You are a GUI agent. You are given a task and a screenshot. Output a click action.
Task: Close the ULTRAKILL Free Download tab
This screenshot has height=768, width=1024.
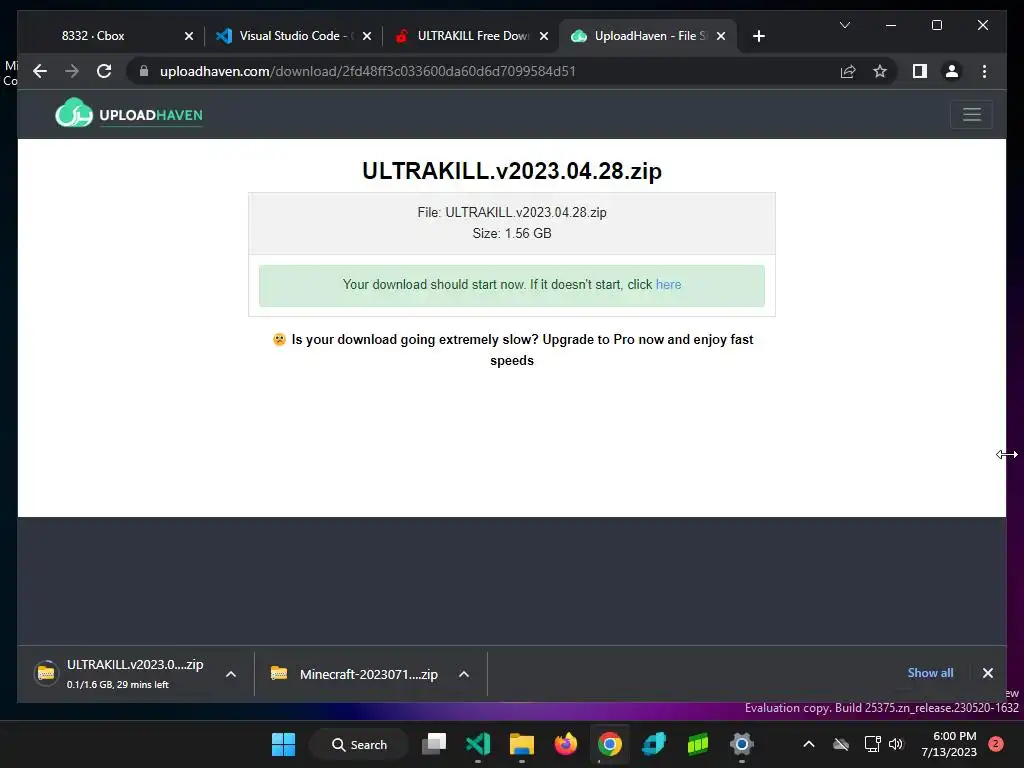544,36
